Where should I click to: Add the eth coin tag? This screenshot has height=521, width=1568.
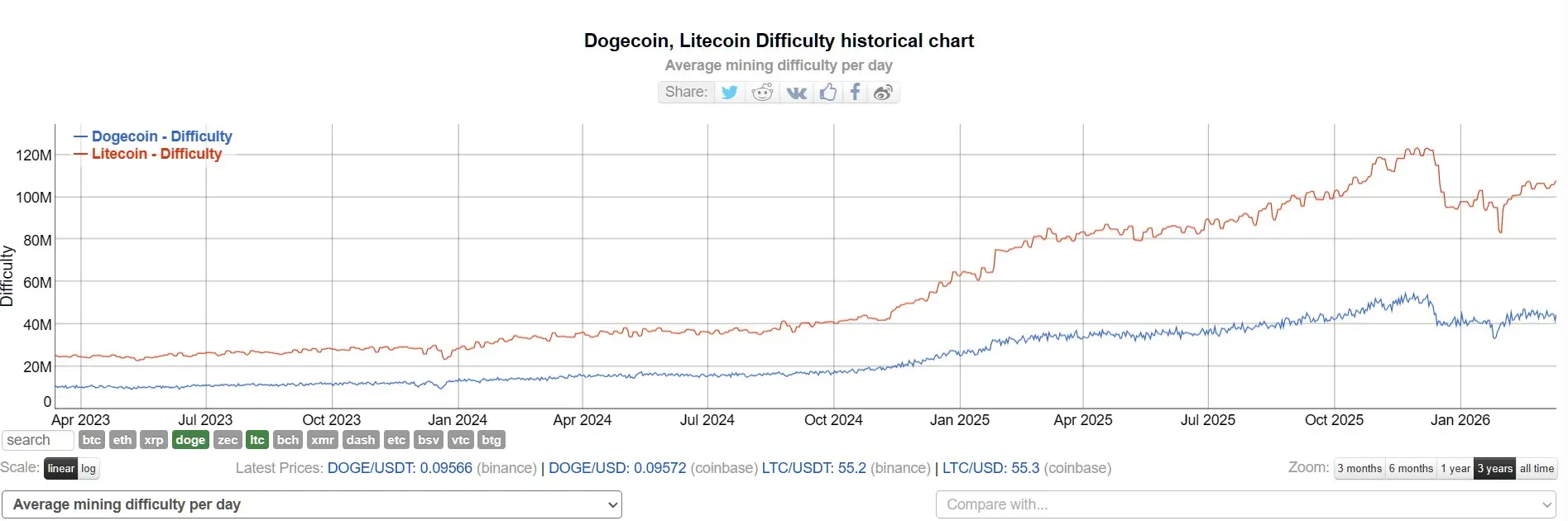pyautogui.click(x=122, y=440)
